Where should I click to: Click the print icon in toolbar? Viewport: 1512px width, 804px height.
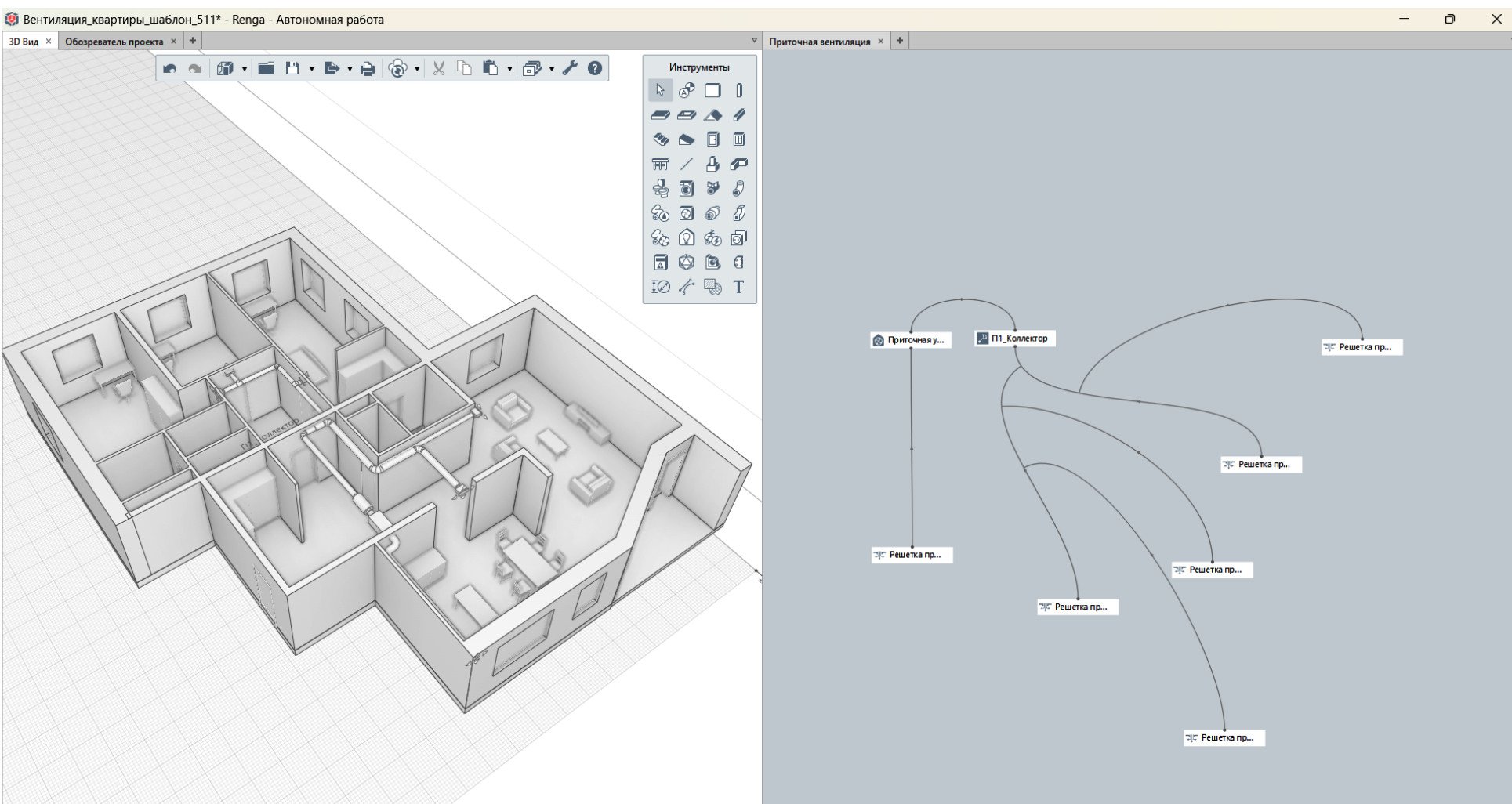pos(368,69)
